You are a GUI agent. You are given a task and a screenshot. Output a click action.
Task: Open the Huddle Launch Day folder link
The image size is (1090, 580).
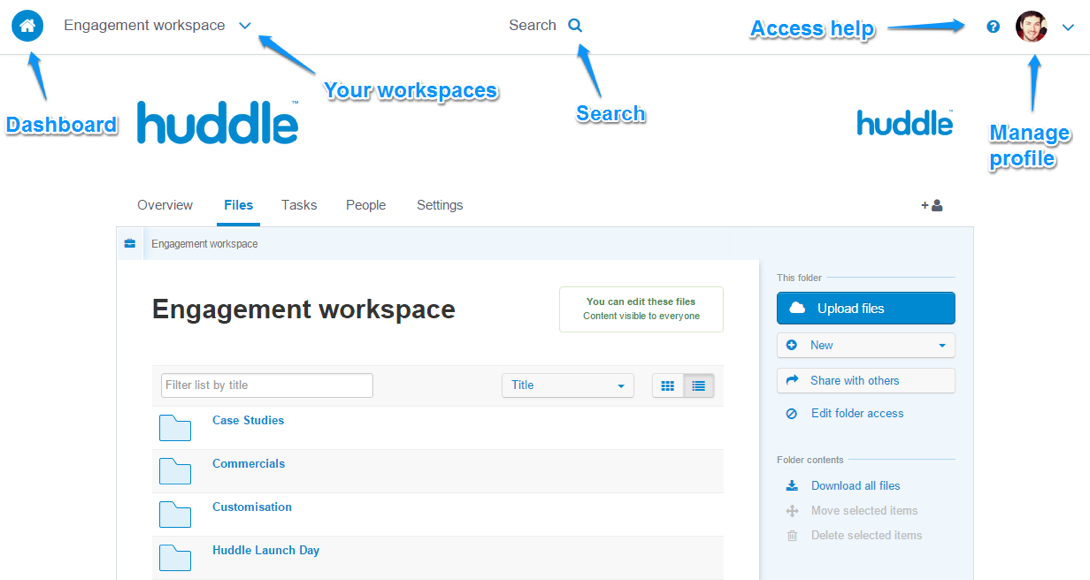coord(266,550)
